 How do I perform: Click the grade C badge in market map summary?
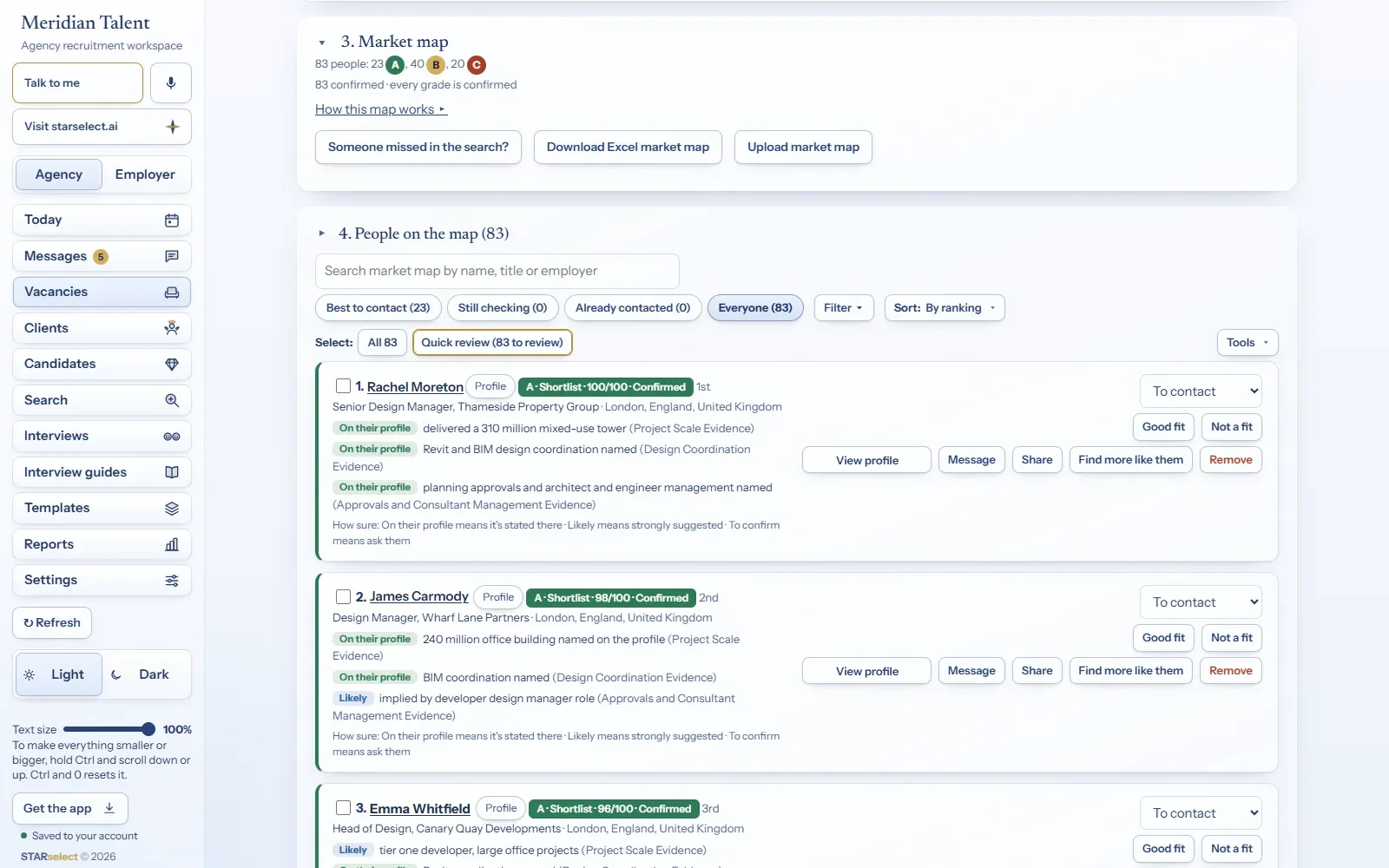coord(477,65)
